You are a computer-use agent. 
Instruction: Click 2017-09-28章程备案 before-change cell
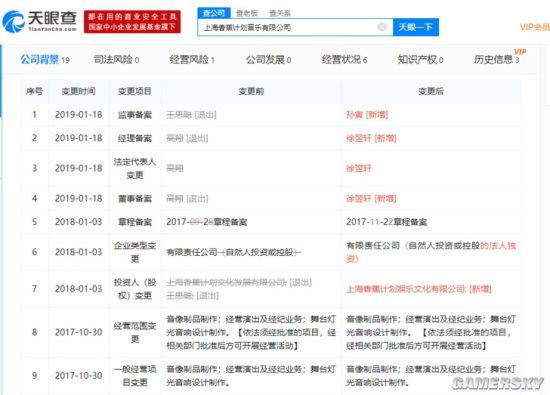click(x=207, y=222)
